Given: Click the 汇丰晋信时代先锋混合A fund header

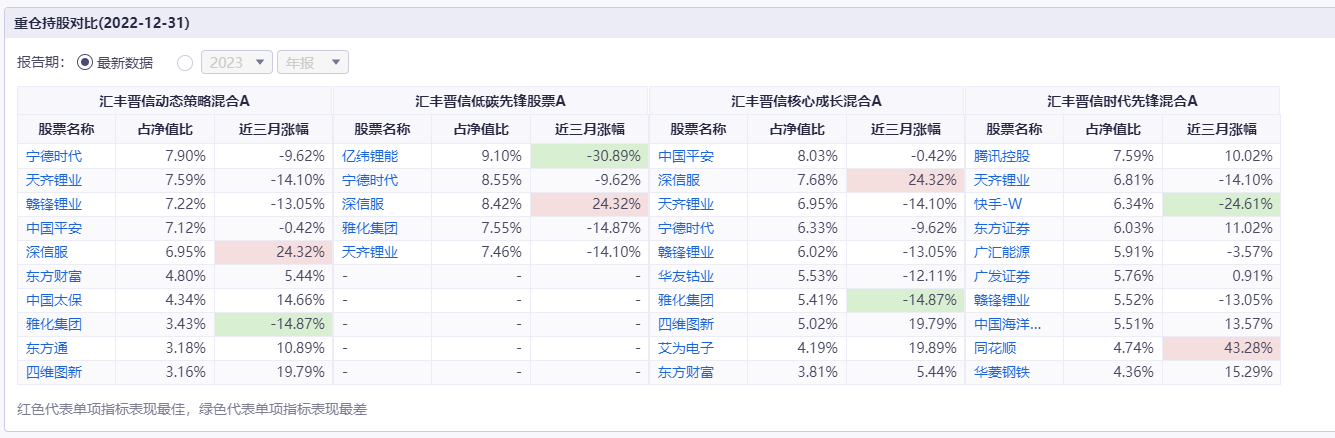Looking at the screenshot, I should coord(1122,101).
